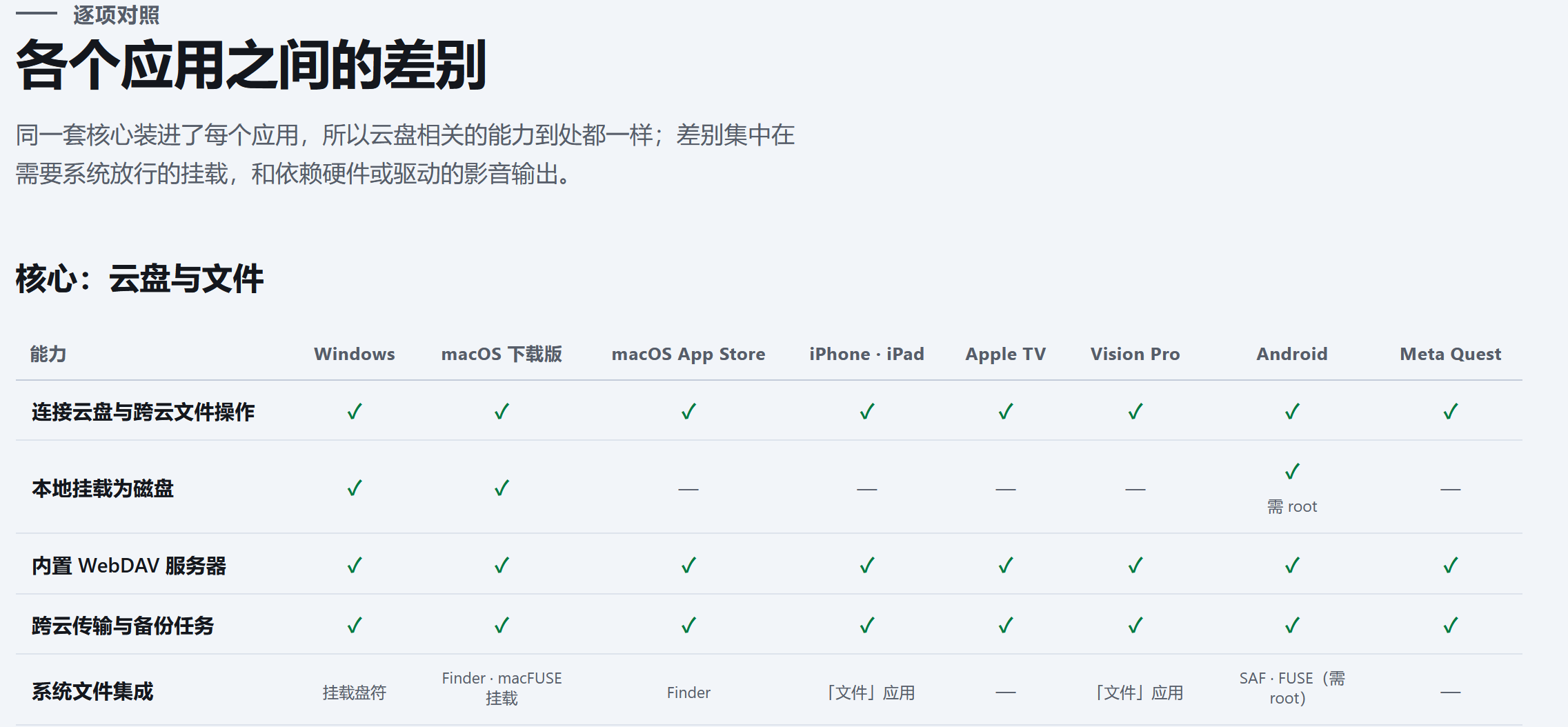This screenshot has height=727, width=1568.
Task: Click the Finder · macFUSE 挂载 cell
Action: pyautogui.click(x=502, y=688)
